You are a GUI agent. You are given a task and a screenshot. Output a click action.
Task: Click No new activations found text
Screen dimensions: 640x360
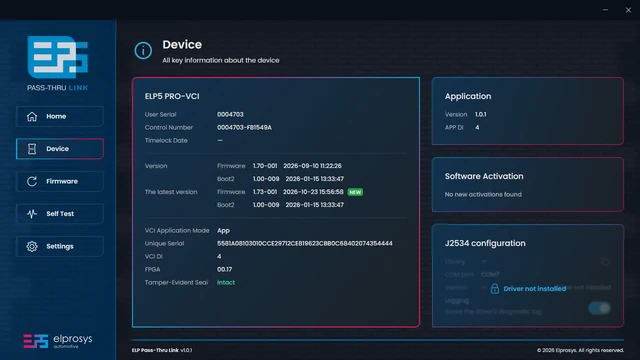(483, 194)
